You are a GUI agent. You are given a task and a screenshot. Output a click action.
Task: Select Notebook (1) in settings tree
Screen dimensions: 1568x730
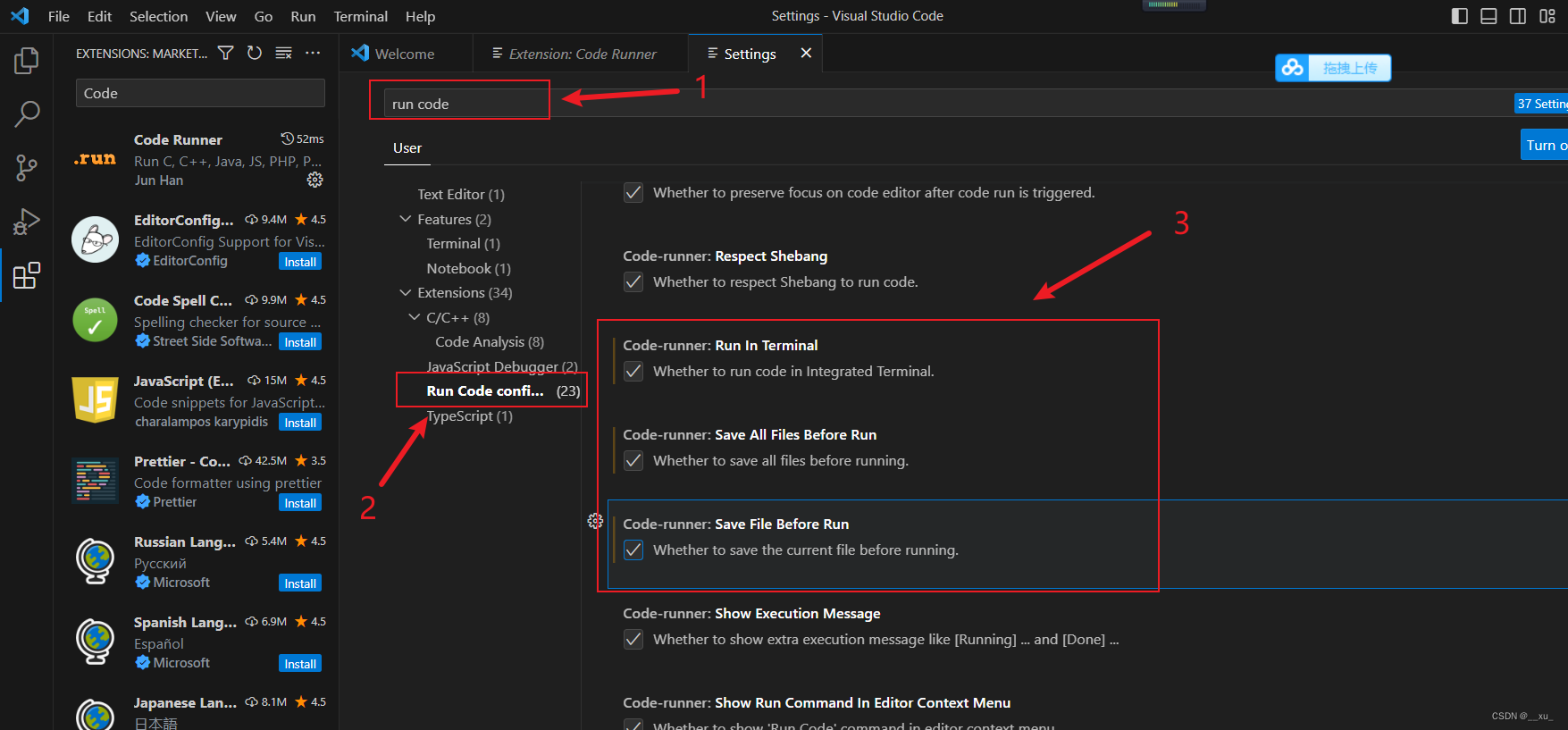(468, 268)
